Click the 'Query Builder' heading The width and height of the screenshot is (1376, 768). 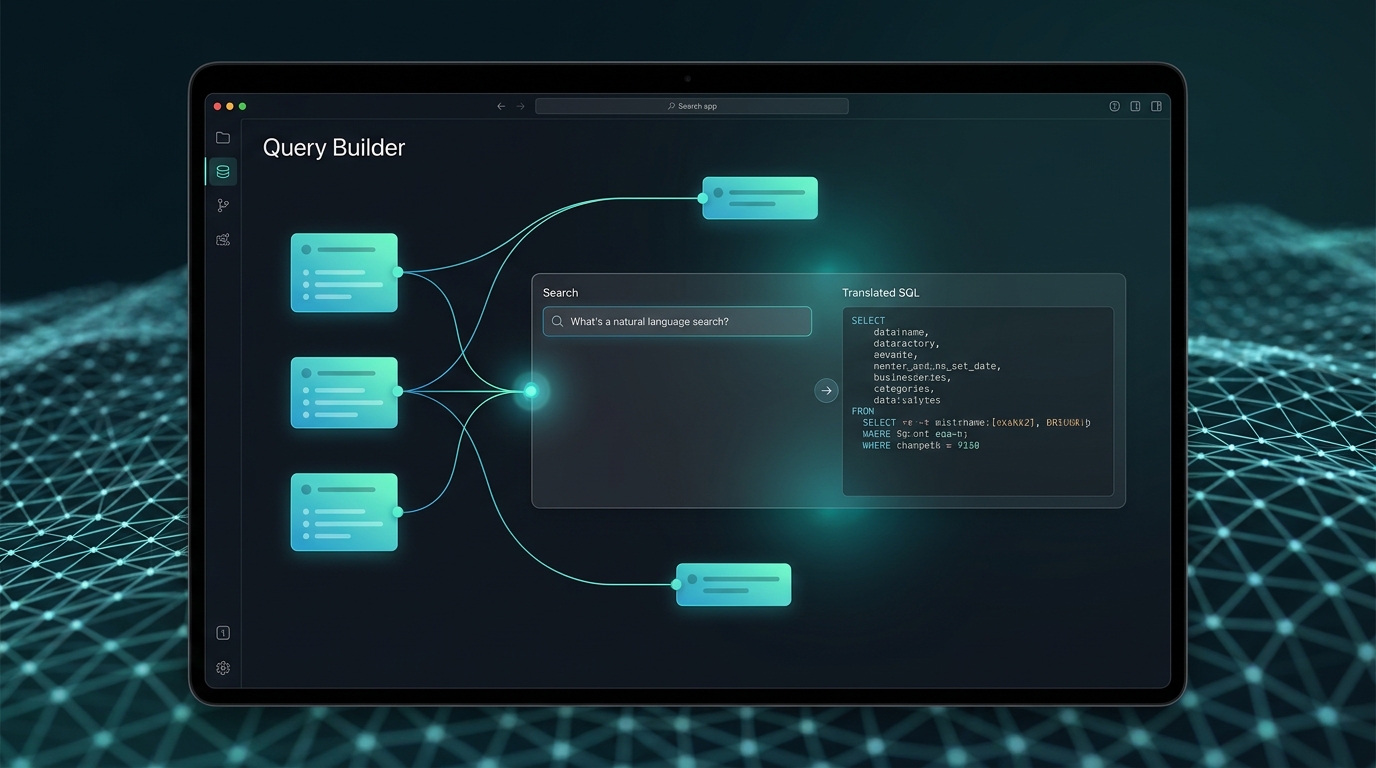tap(334, 148)
